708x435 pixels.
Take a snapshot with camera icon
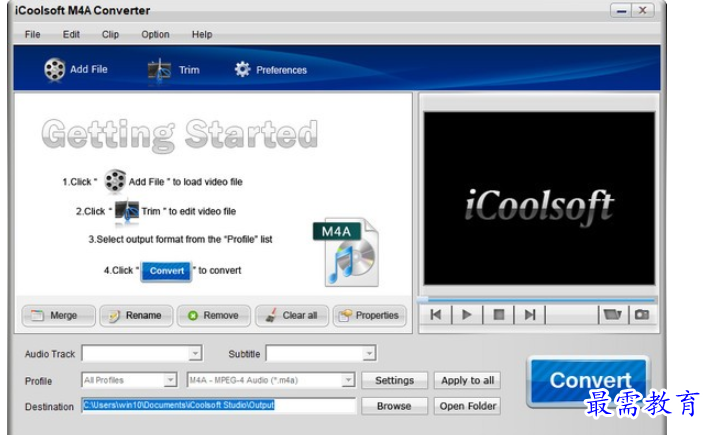(x=642, y=314)
